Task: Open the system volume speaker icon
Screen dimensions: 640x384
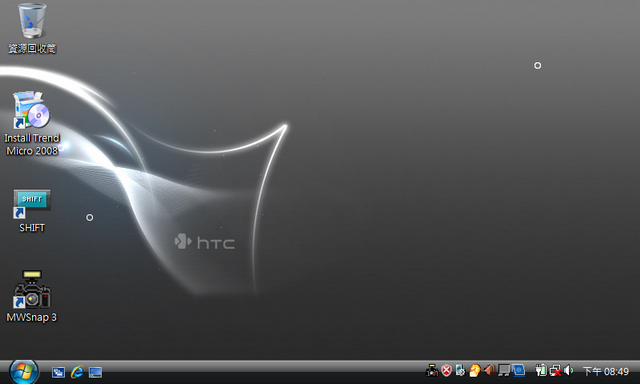Action: [x=569, y=371]
